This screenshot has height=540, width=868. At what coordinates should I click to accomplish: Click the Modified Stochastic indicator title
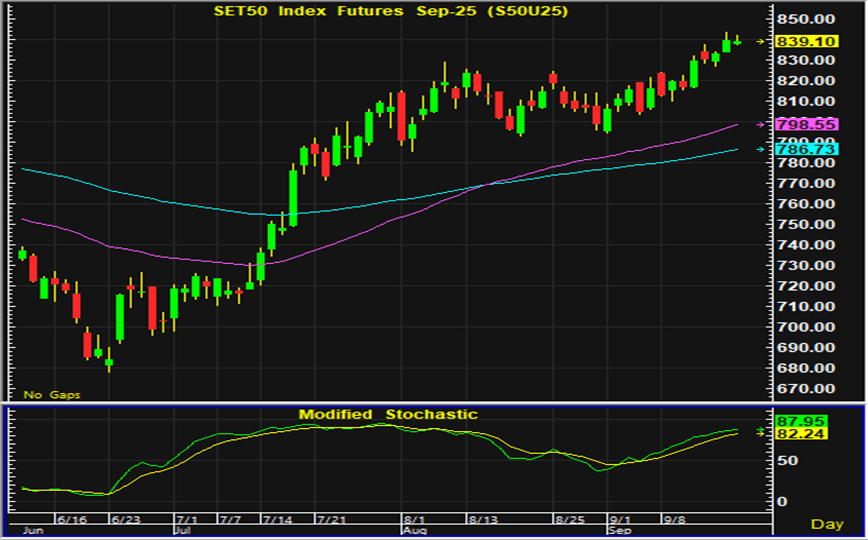pos(388,414)
